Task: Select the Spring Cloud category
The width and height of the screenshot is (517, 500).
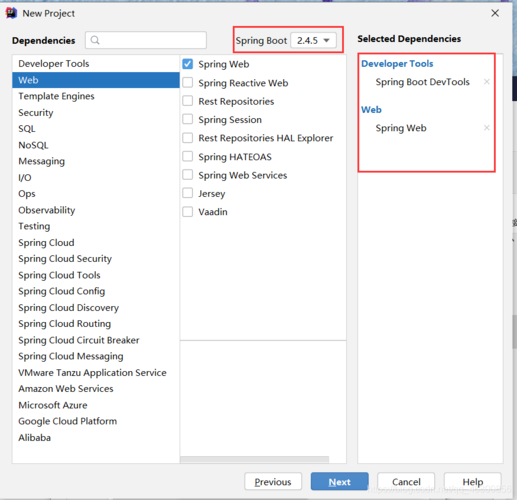Action: tap(96, 242)
